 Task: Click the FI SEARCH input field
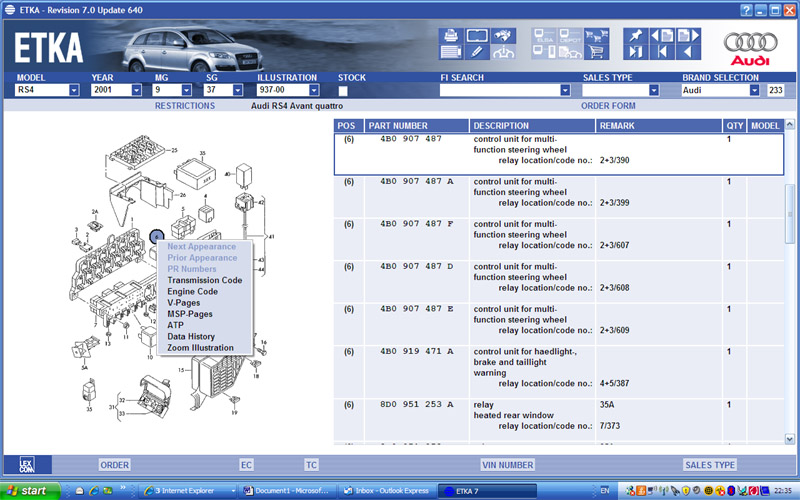500,90
